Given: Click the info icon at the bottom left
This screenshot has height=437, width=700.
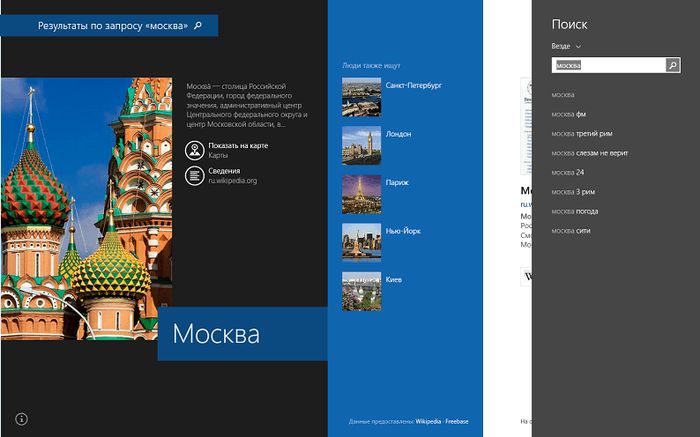Looking at the screenshot, I should coord(21,418).
